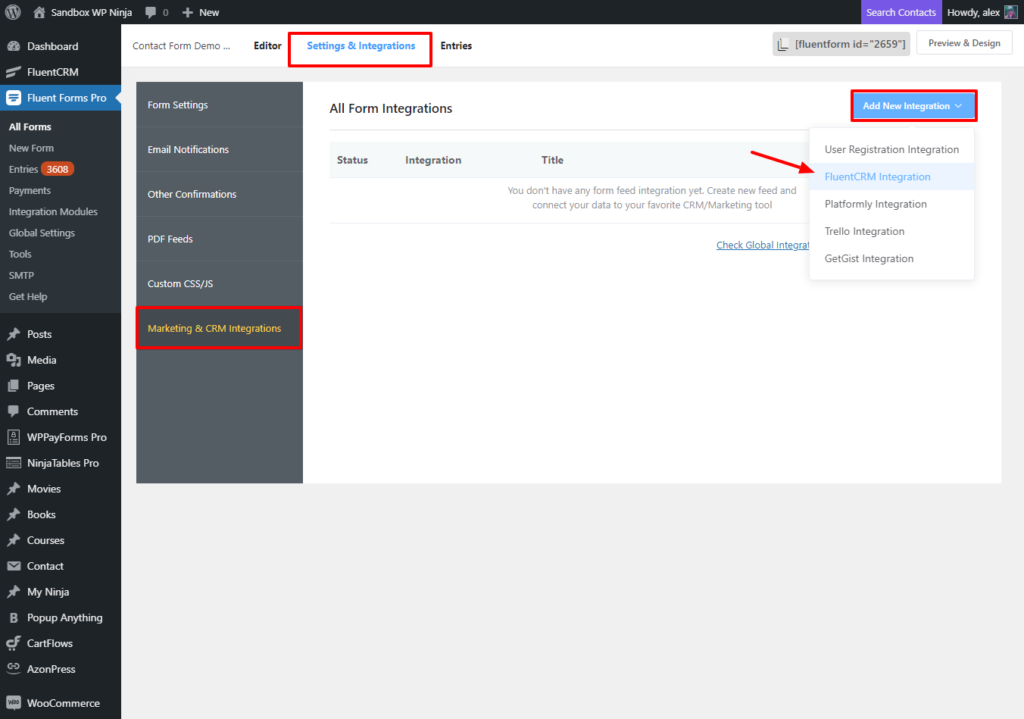Click the Contact Form Demo title link

[x=182, y=46]
